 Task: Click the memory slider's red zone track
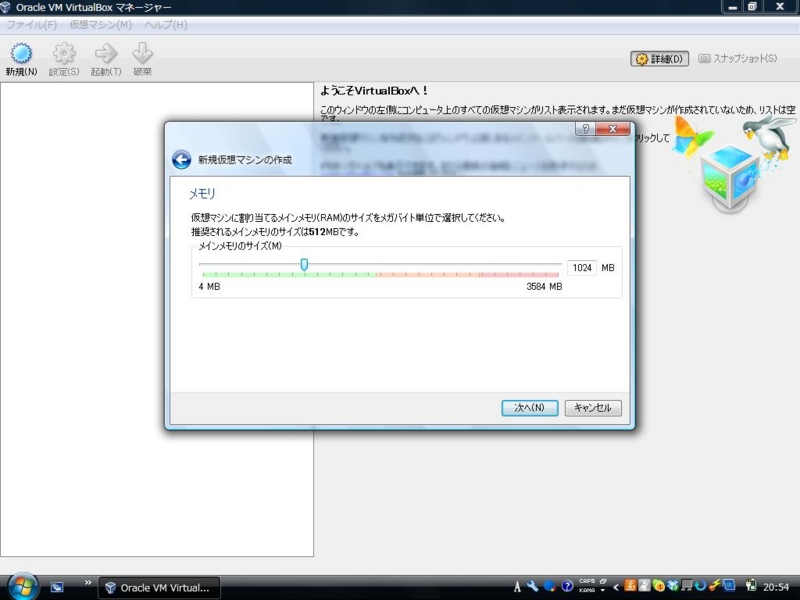(519, 275)
